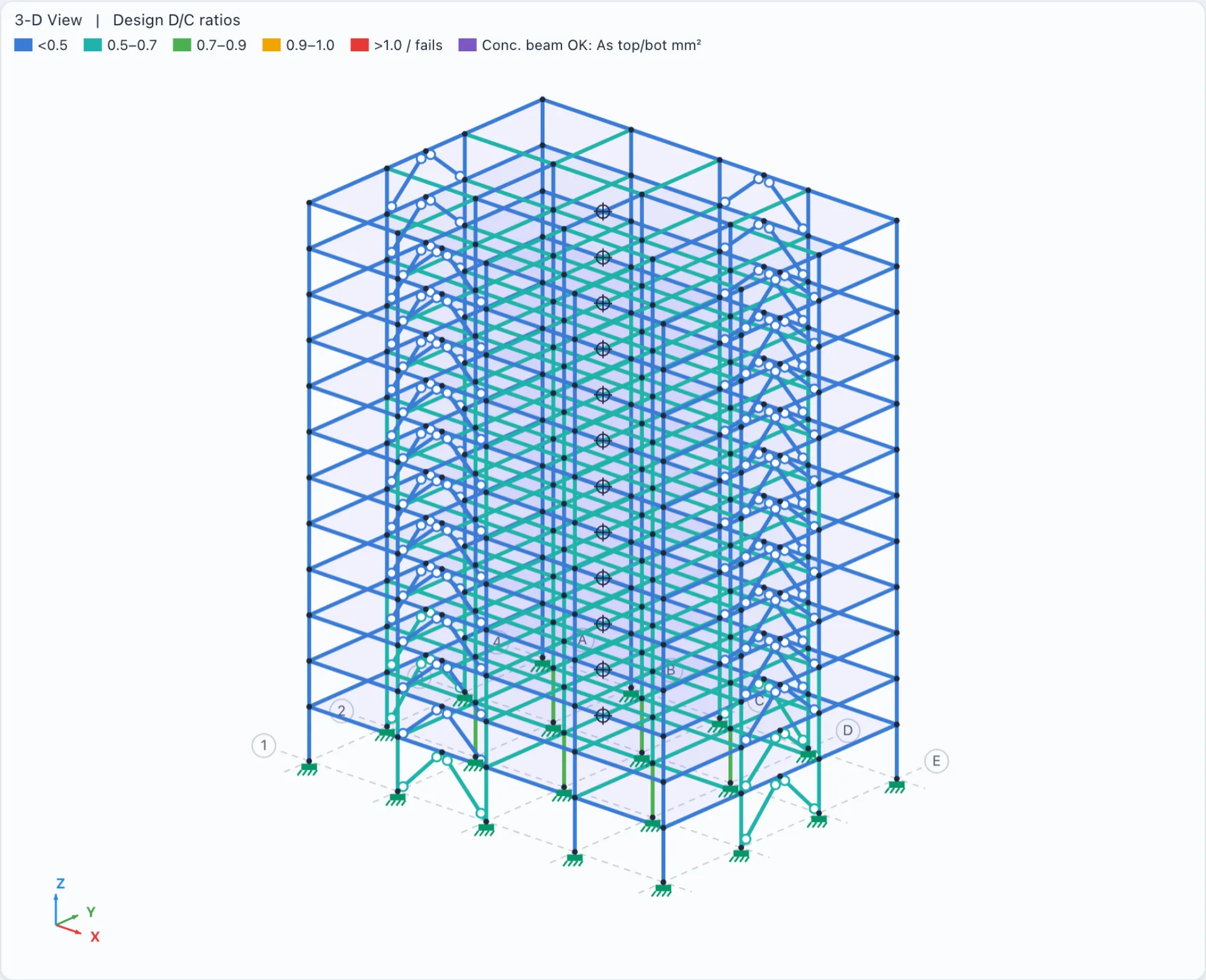Click 'Conc. beam OK: As top/bot mm²' label
This screenshot has height=980, width=1206.
point(592,45)
